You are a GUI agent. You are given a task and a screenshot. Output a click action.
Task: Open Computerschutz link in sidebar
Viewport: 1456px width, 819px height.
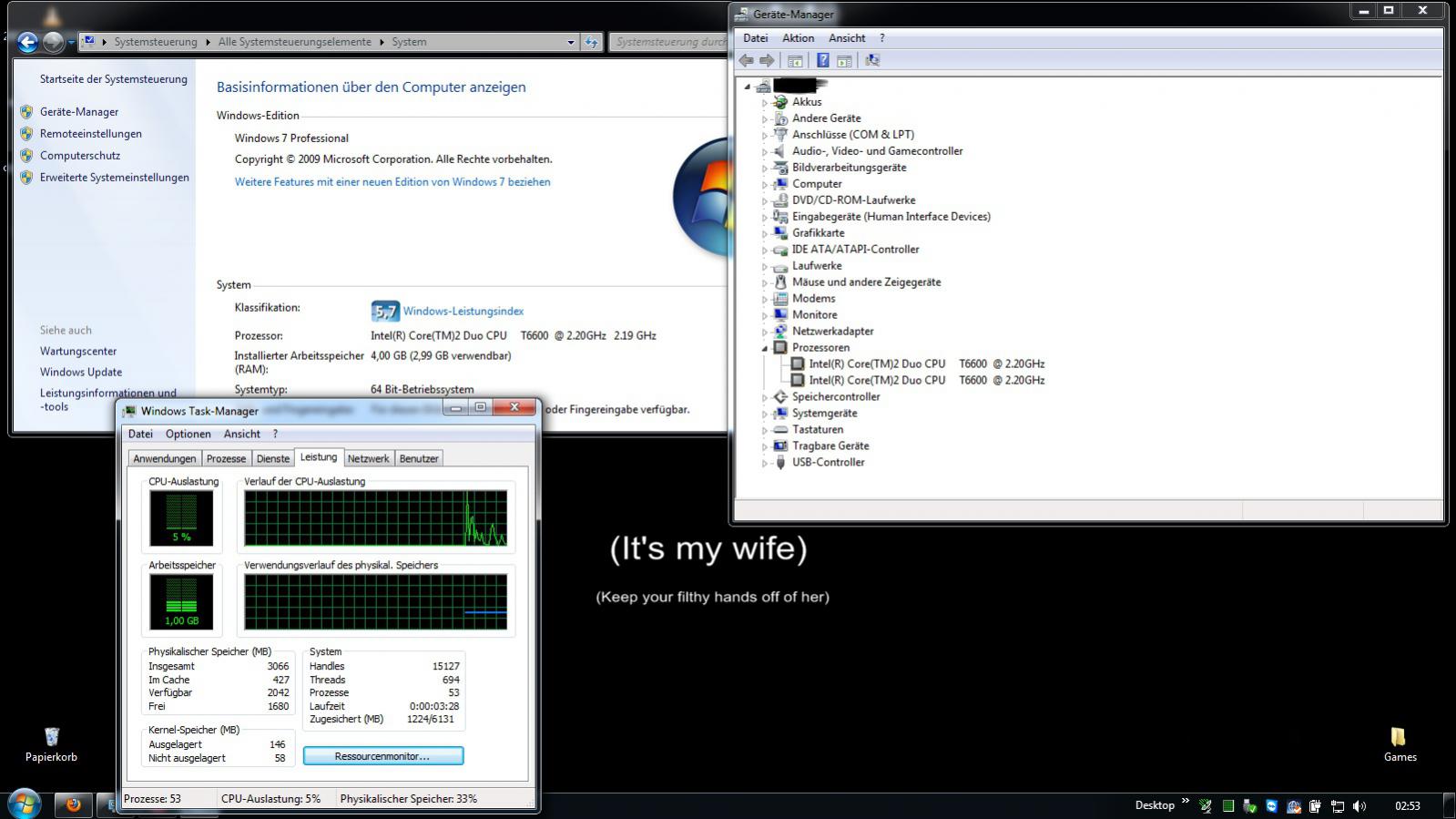point(80,156)
